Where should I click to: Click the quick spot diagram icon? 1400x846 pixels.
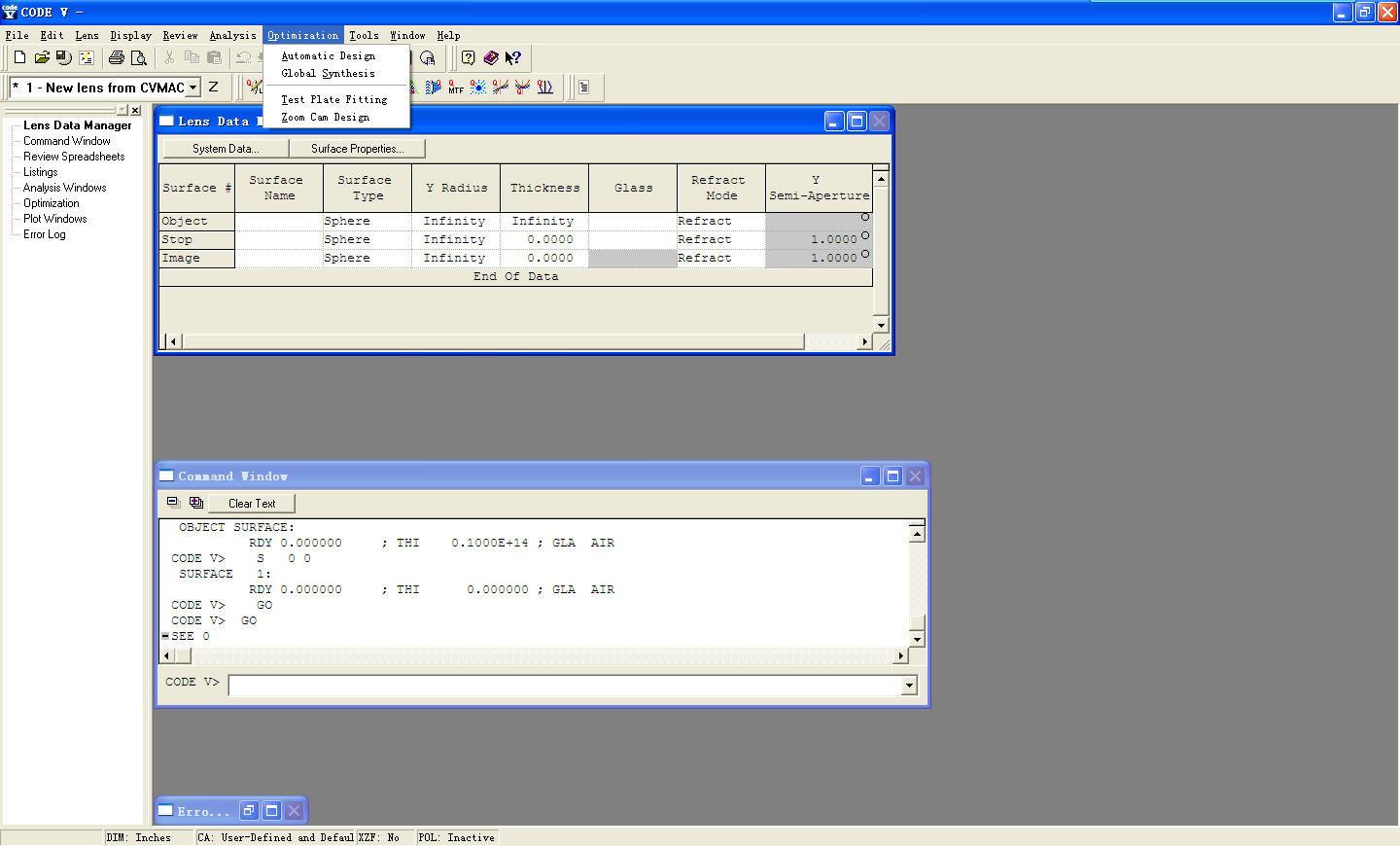[478, 88]
